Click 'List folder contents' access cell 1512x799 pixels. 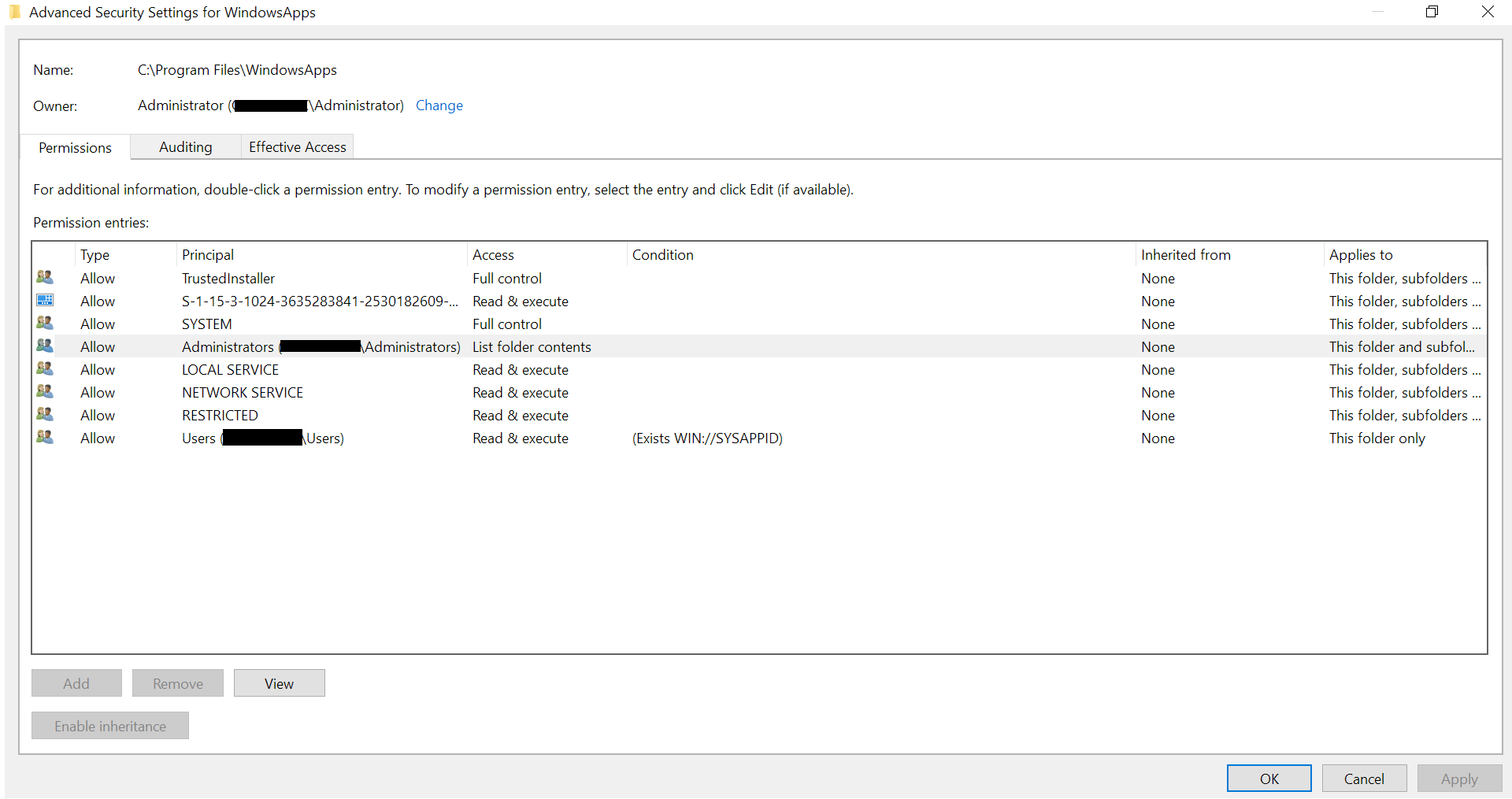(x=532, y=346)
